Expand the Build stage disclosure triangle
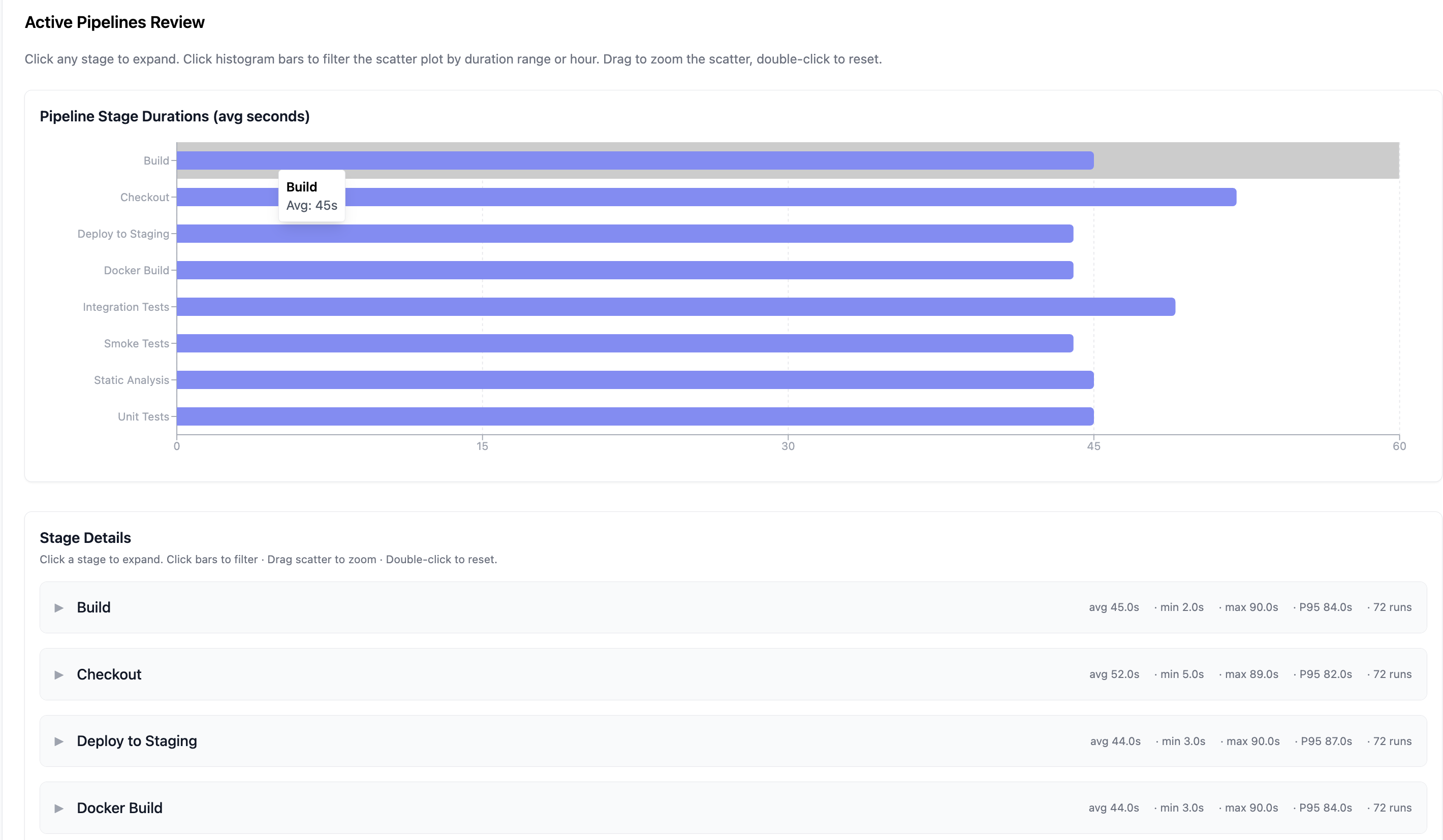This screenshot has height=840, width=1443. tap(58, 608)
